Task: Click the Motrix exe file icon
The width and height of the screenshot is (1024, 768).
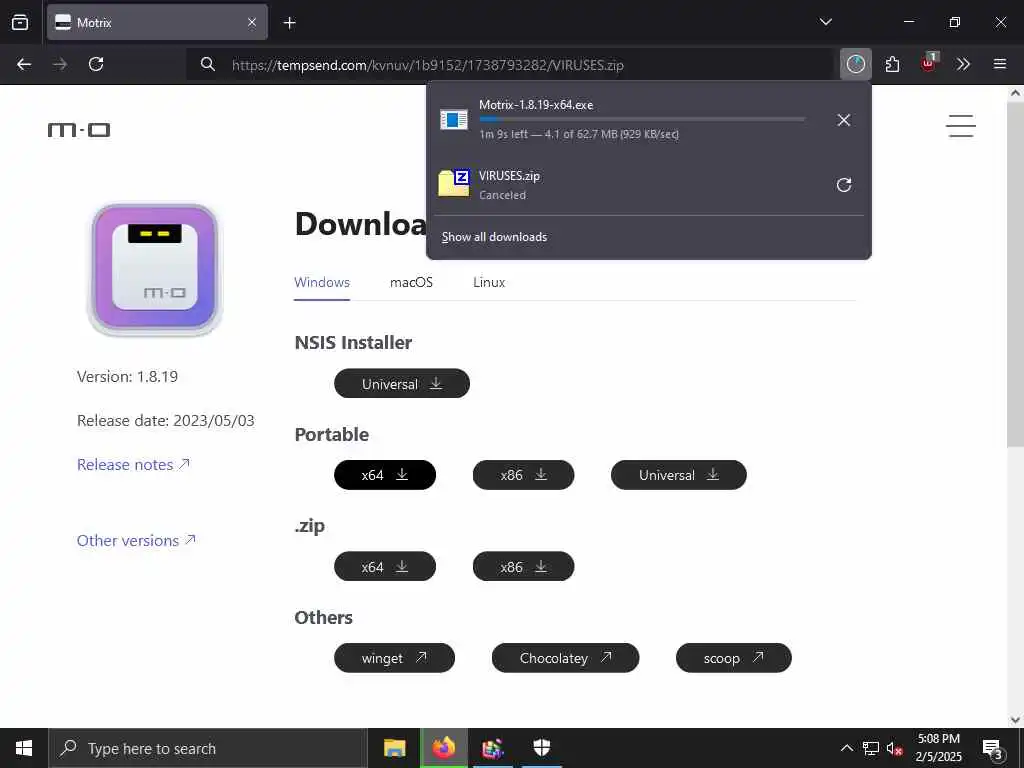Action: click(453, 120)
